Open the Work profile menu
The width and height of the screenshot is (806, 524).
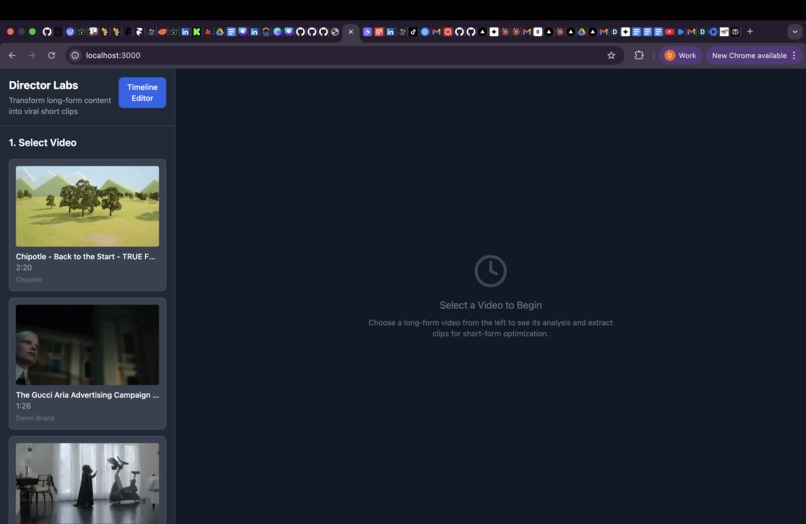coord(680,55)
